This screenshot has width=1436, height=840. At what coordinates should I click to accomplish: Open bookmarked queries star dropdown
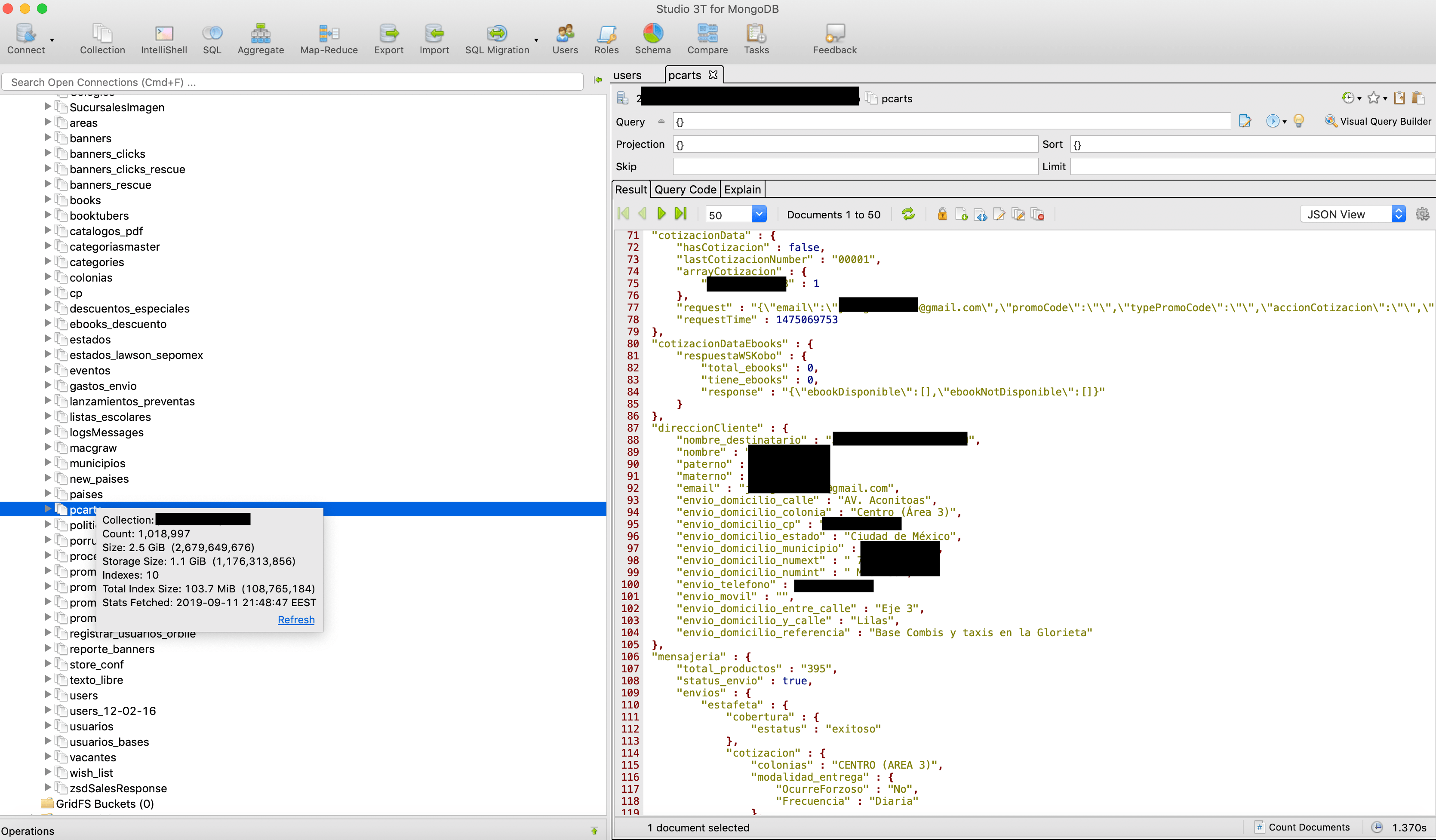[x=1378, y=98]
